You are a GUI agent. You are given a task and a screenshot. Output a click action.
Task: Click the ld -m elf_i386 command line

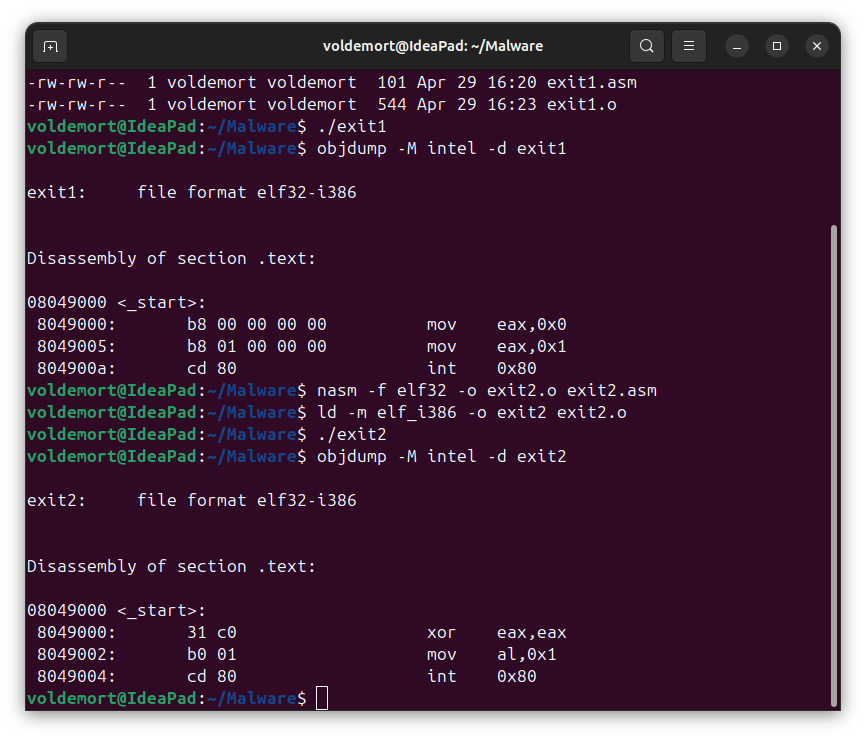tap(472, 413)
